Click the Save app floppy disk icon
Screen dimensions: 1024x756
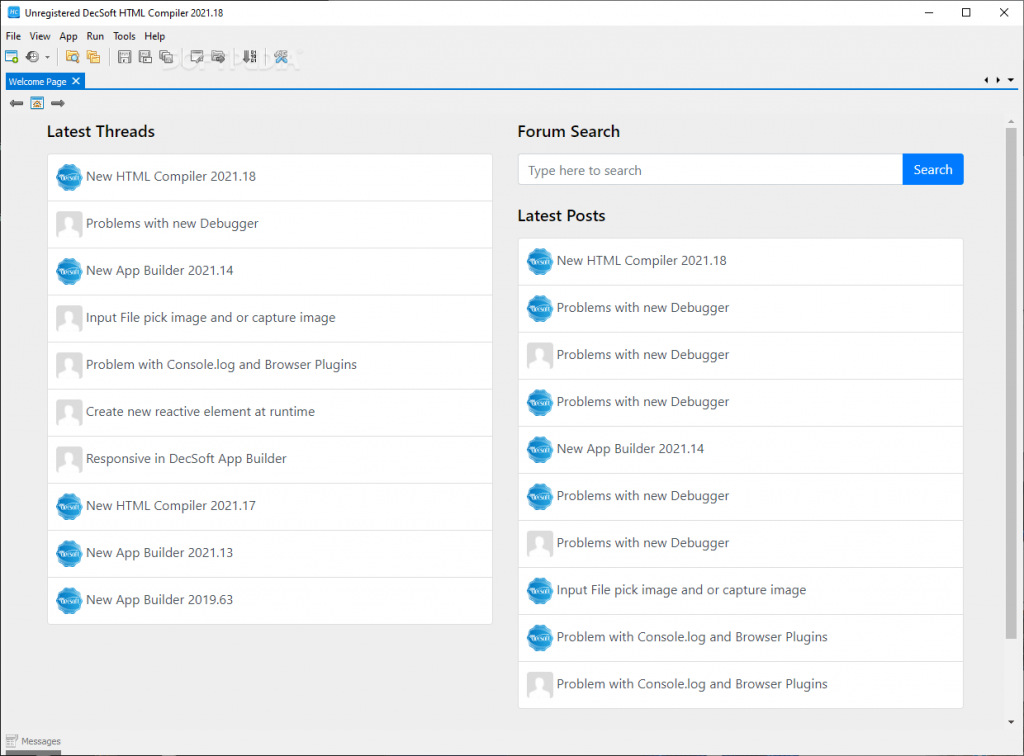coord(125,57)
